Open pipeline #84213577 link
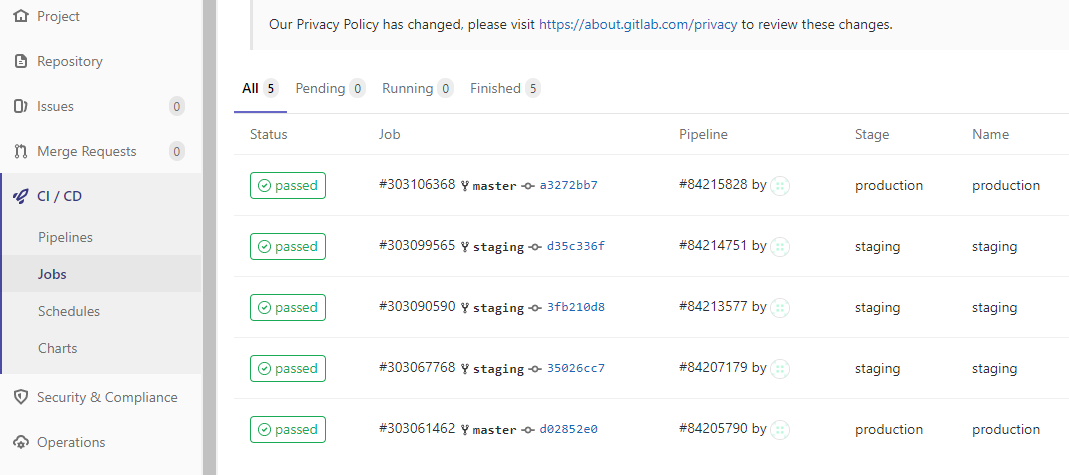 713,307
